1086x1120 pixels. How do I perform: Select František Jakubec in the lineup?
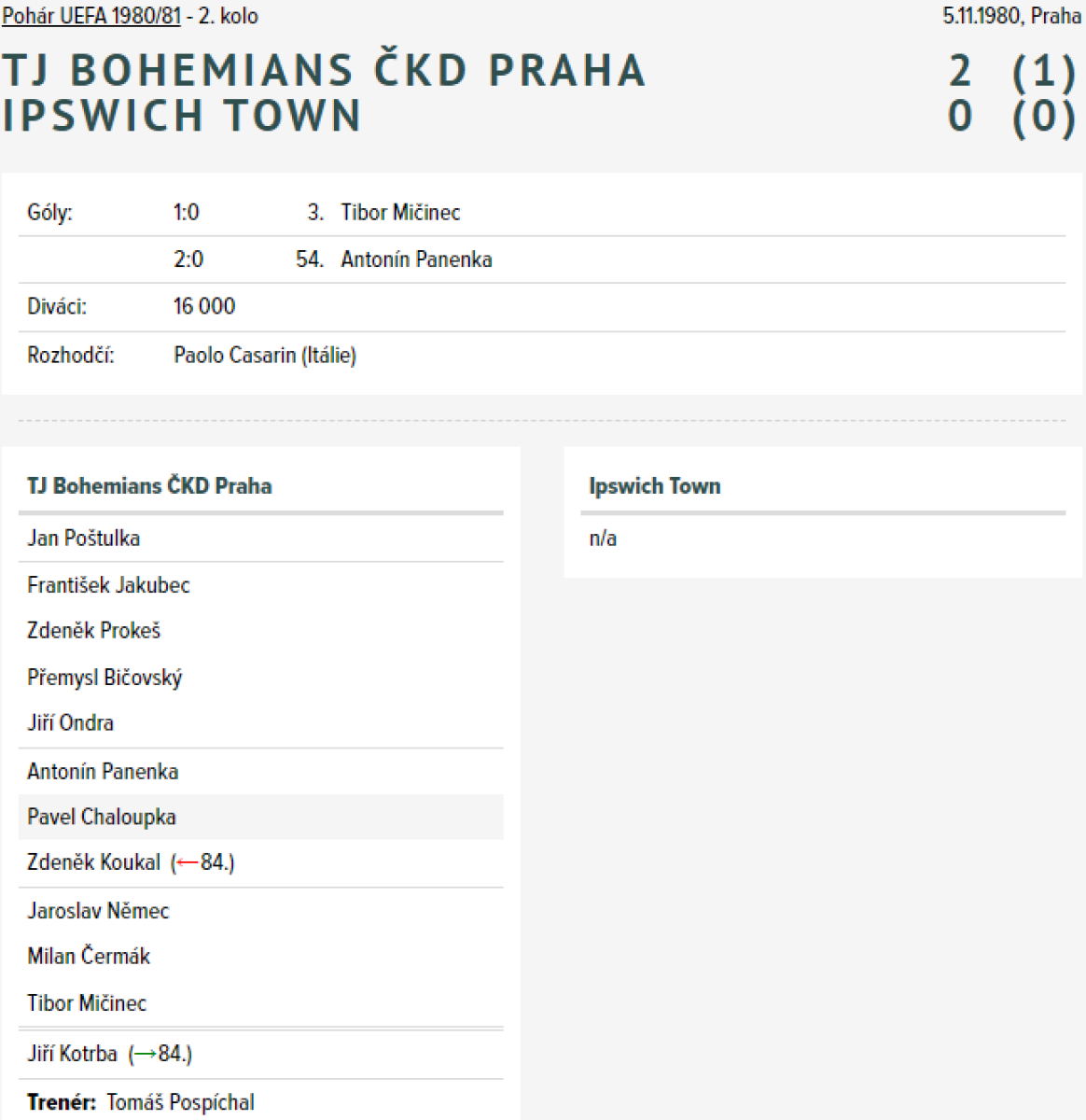coord(108,585)
